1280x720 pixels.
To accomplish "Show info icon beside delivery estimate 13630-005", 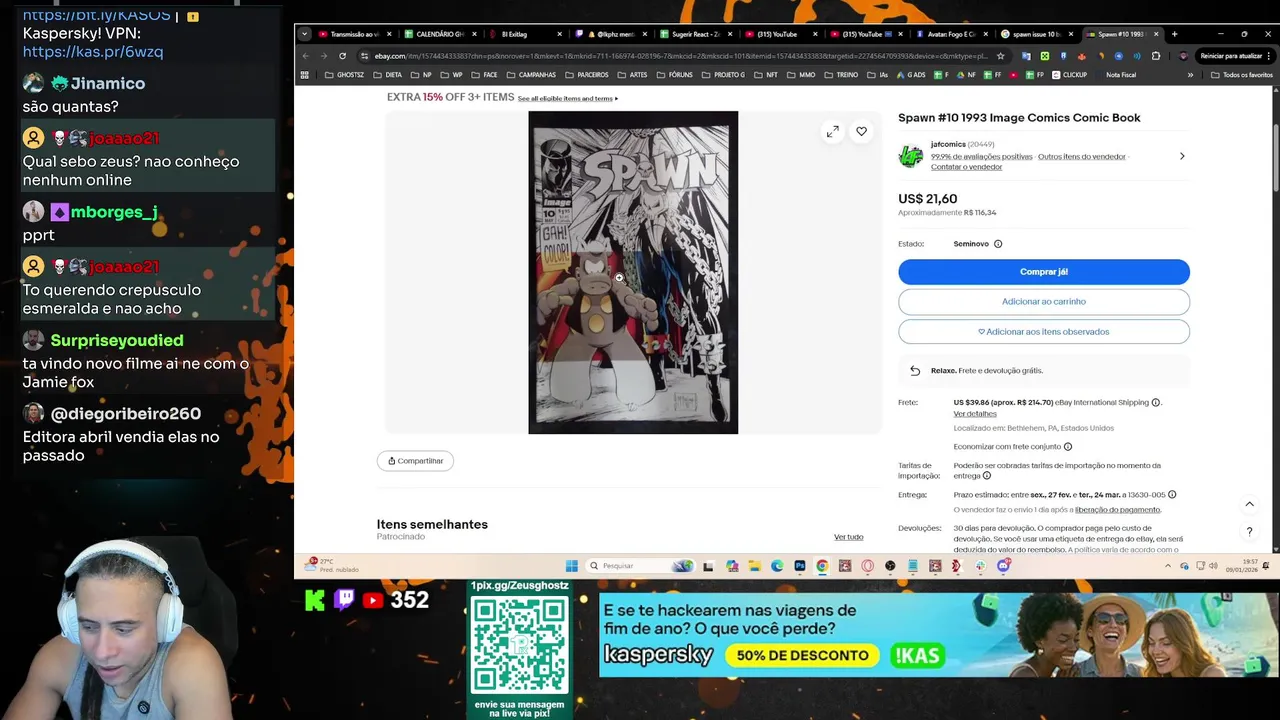I will coord(1172,495).
